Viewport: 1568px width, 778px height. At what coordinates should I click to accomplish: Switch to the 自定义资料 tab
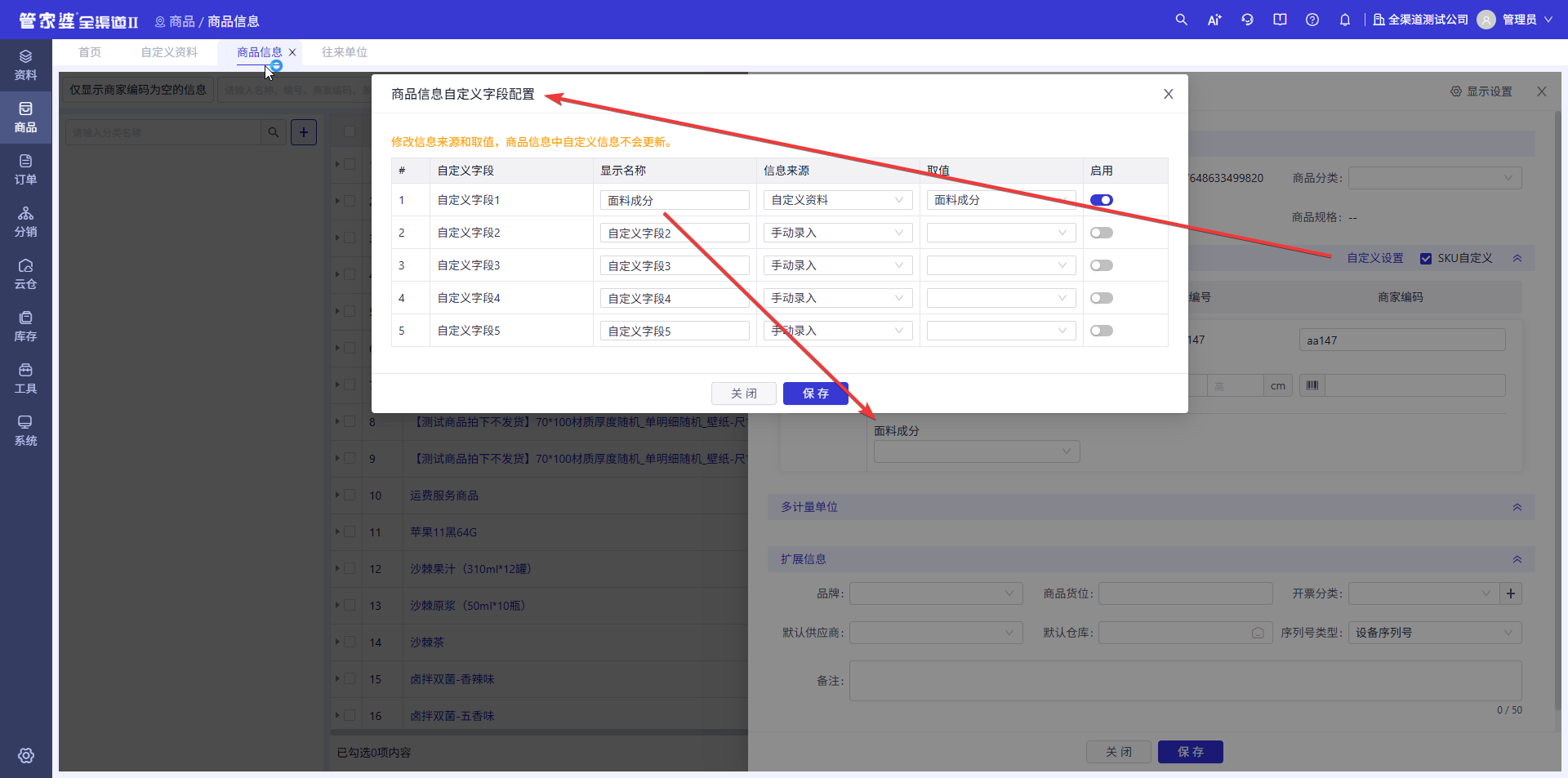click(x=169, y=52)
